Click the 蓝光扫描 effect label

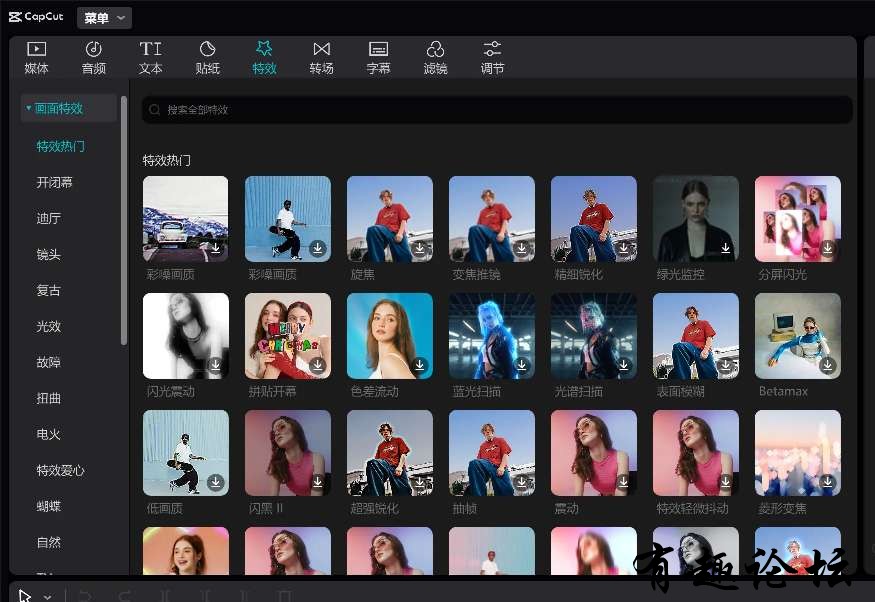476,391
